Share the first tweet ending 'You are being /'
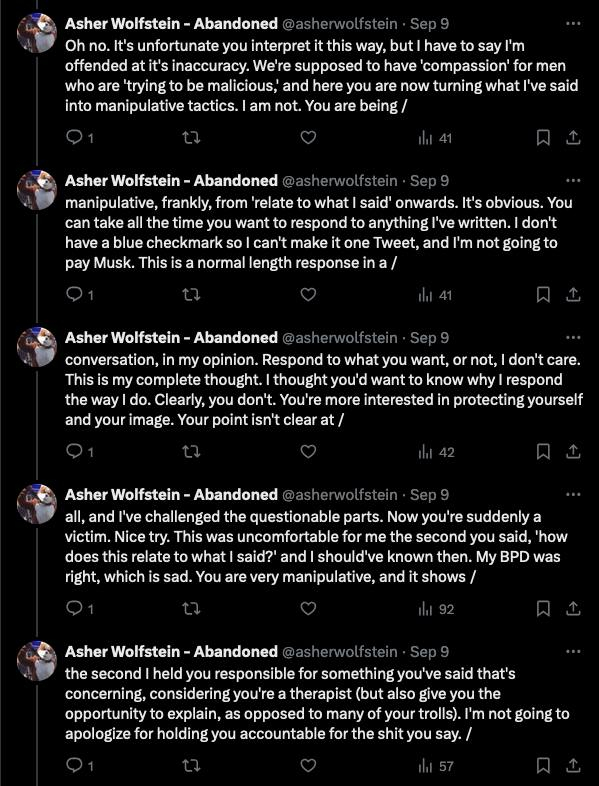 coord(573,138)
